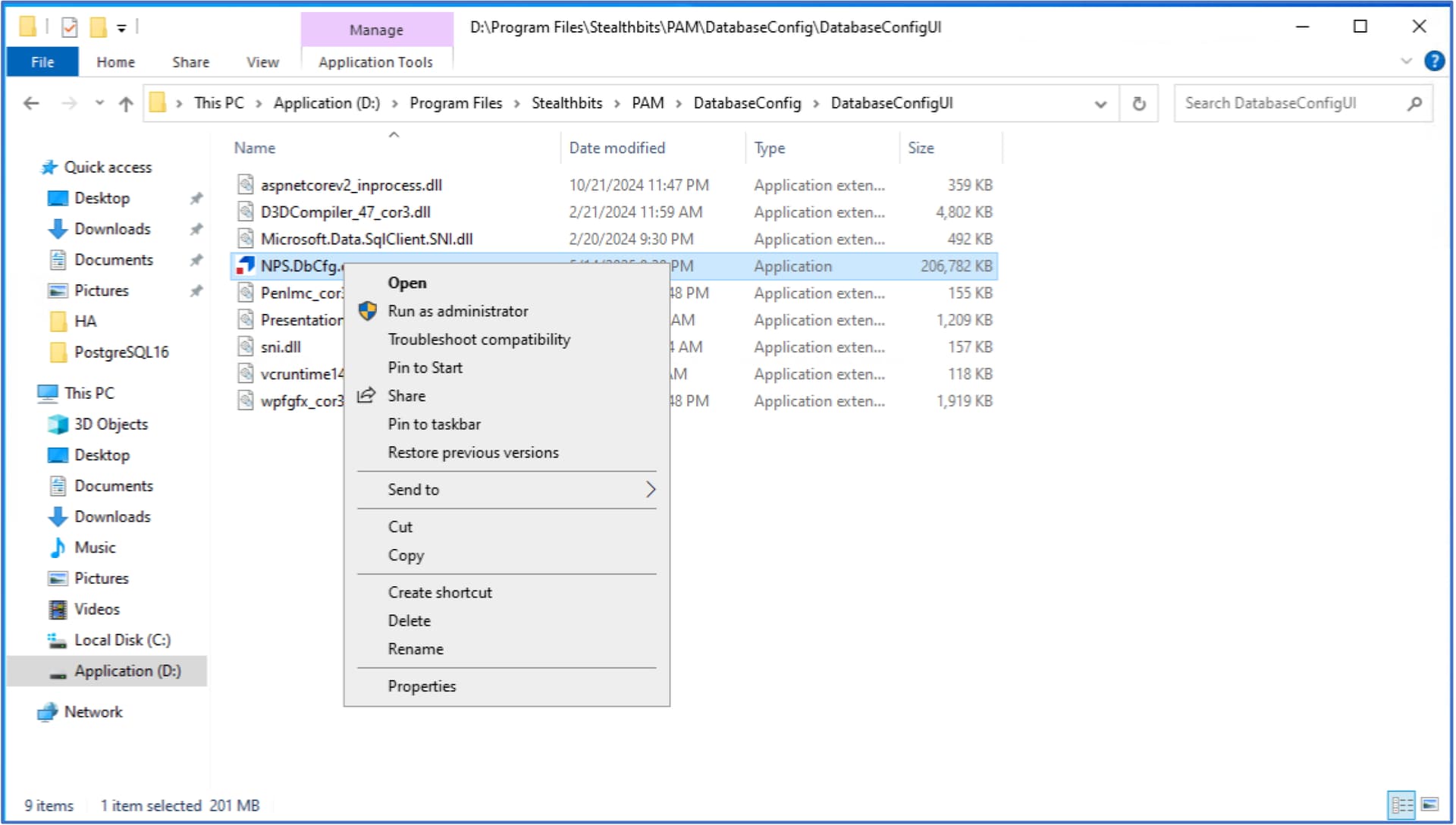
Task: Open the View ribbon tab
Action: 262,62
